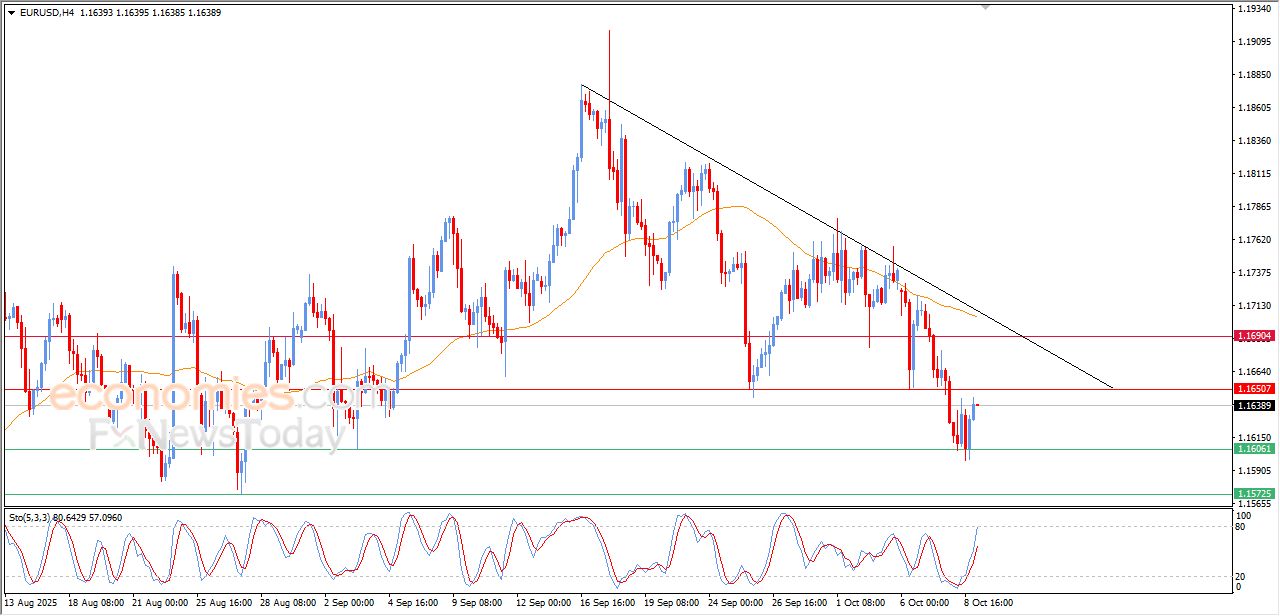
Task: Click the red 1.16904 price label
Action: point(1253,336)
